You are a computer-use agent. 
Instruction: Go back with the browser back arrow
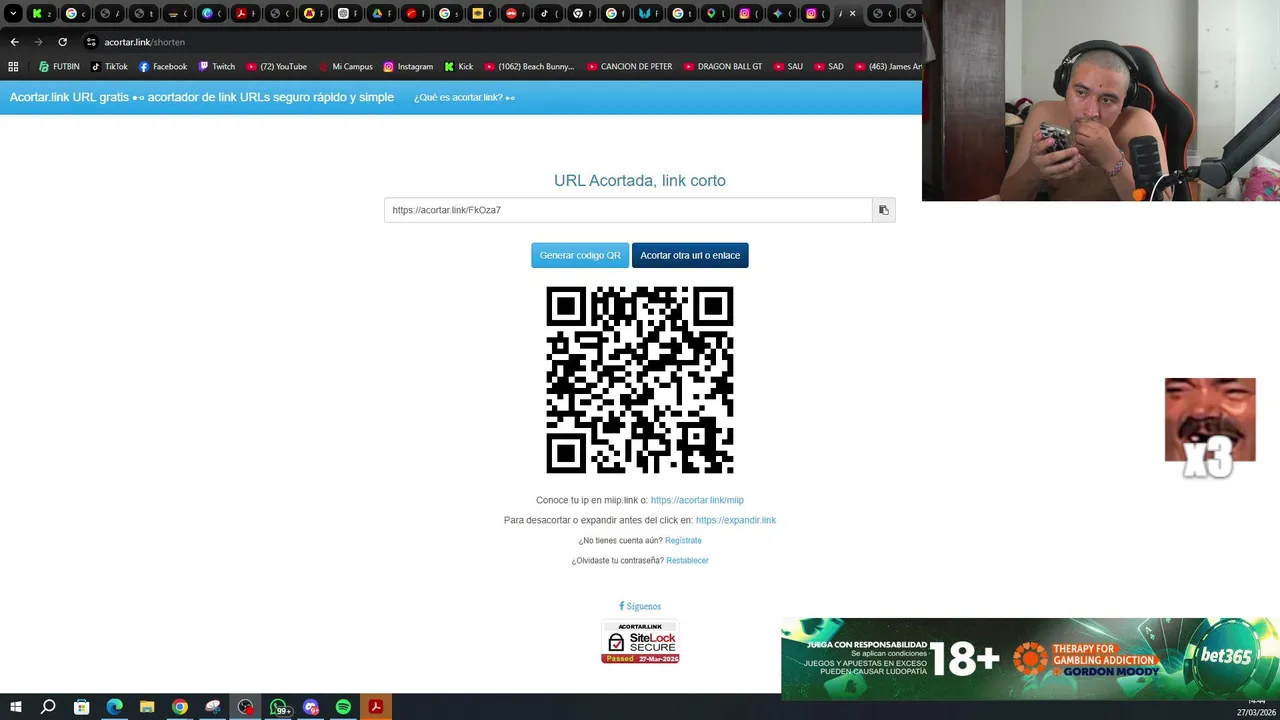(14, 42)
